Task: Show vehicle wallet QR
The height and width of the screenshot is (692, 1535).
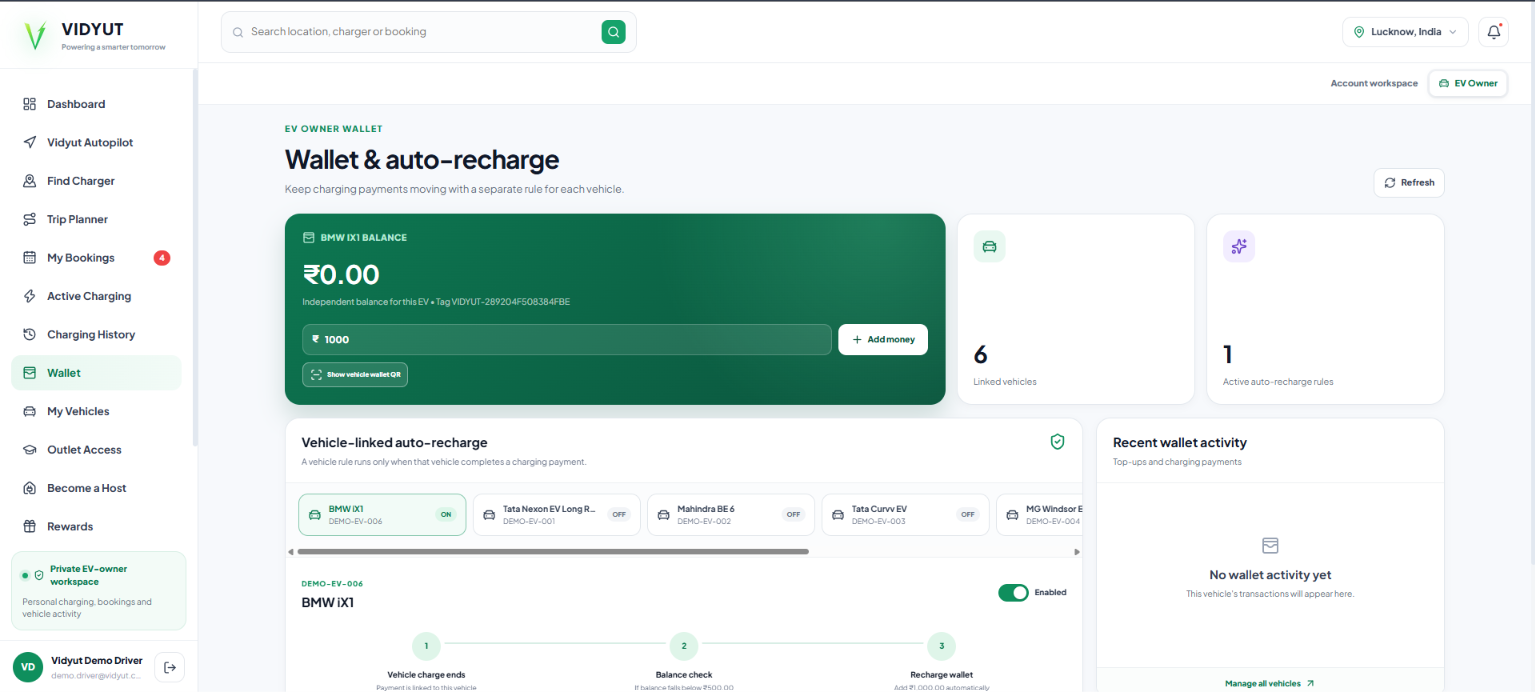Action: coord(355,374)
